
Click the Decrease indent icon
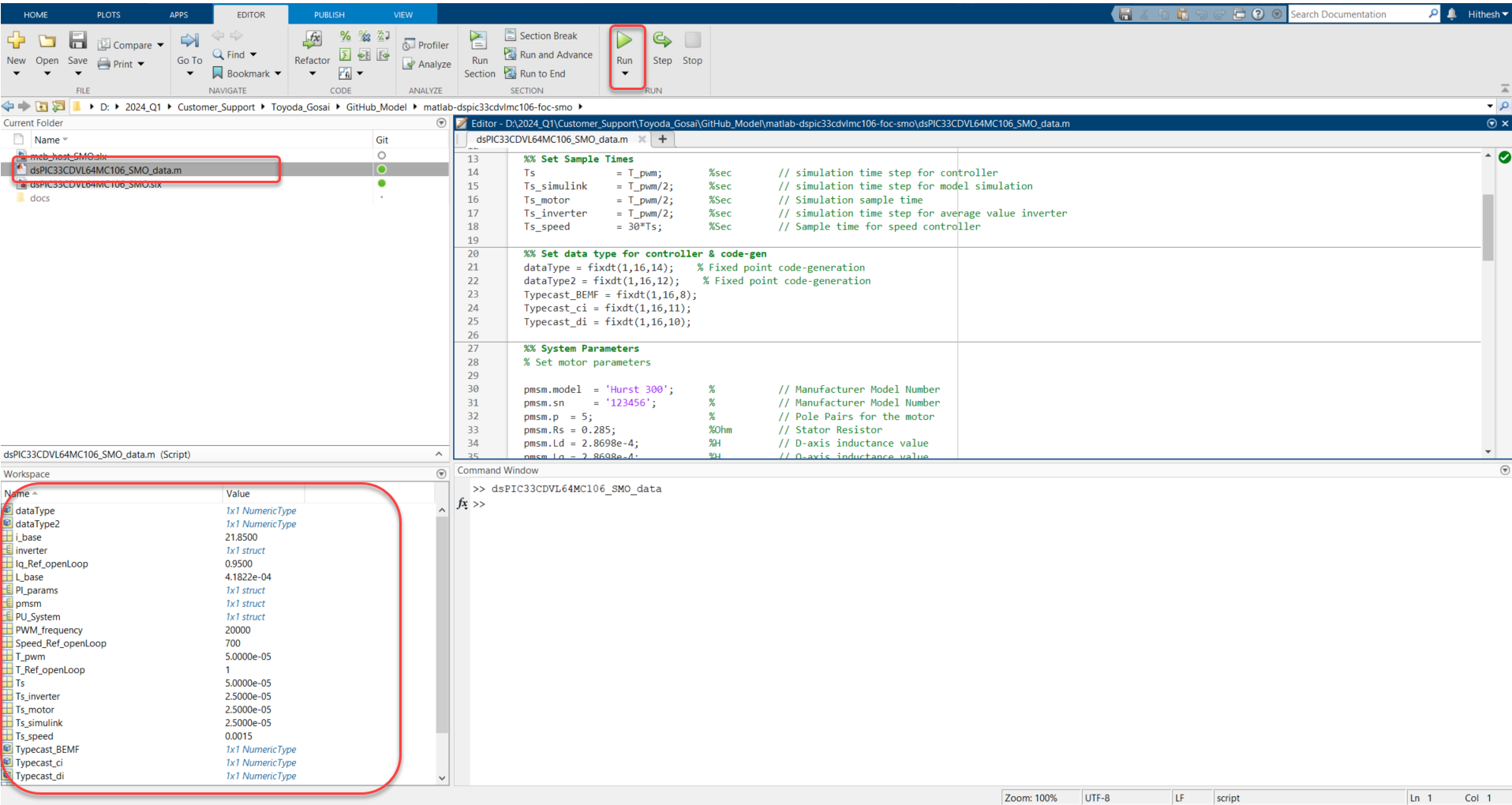point(384,54)
